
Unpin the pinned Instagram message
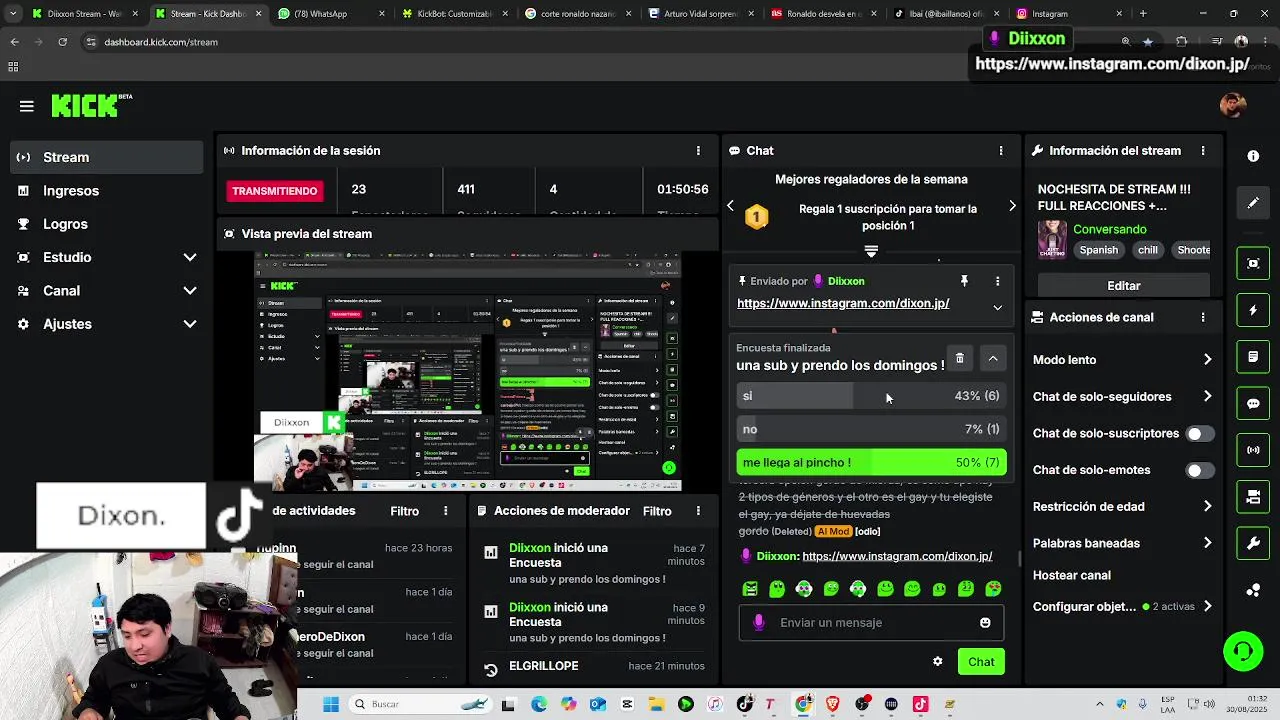(964, 281)
